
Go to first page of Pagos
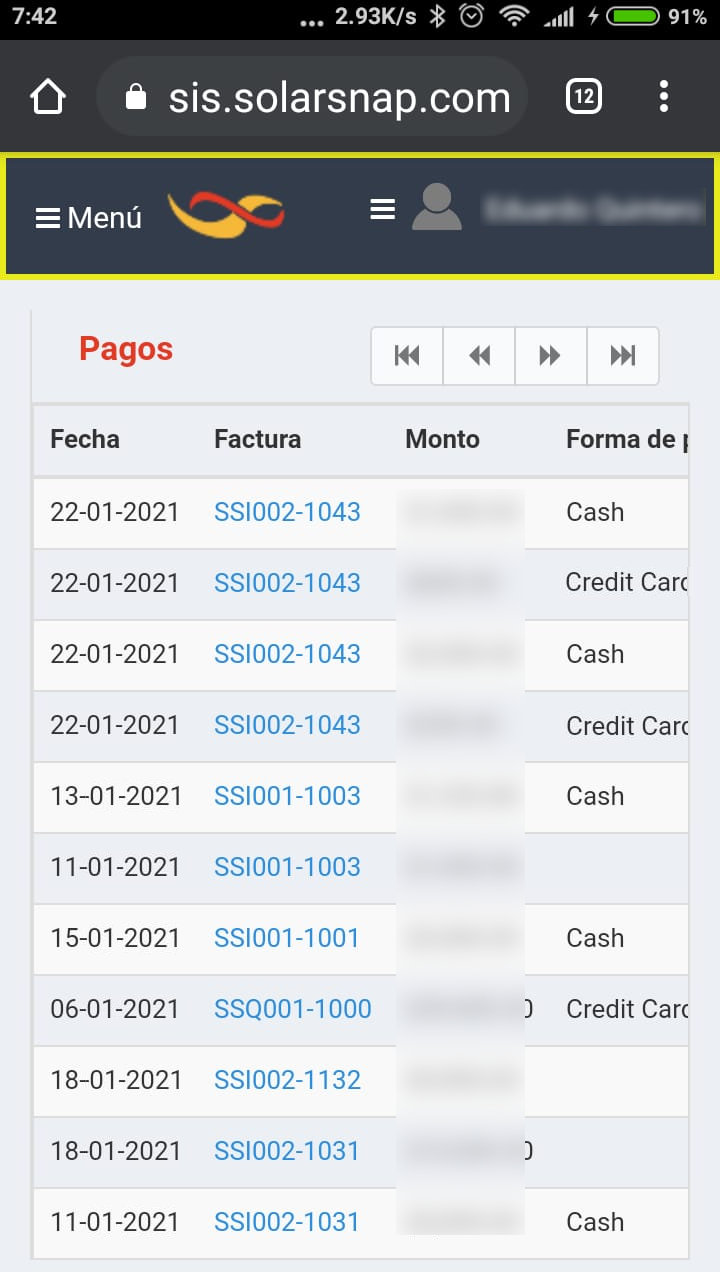coord(407,356)
